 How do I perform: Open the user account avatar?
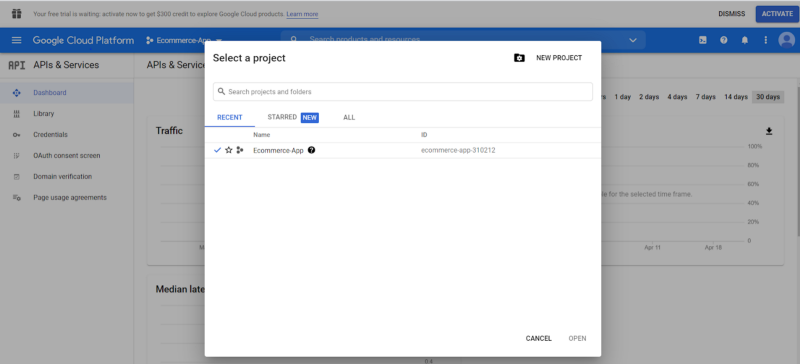click(786, 40)
